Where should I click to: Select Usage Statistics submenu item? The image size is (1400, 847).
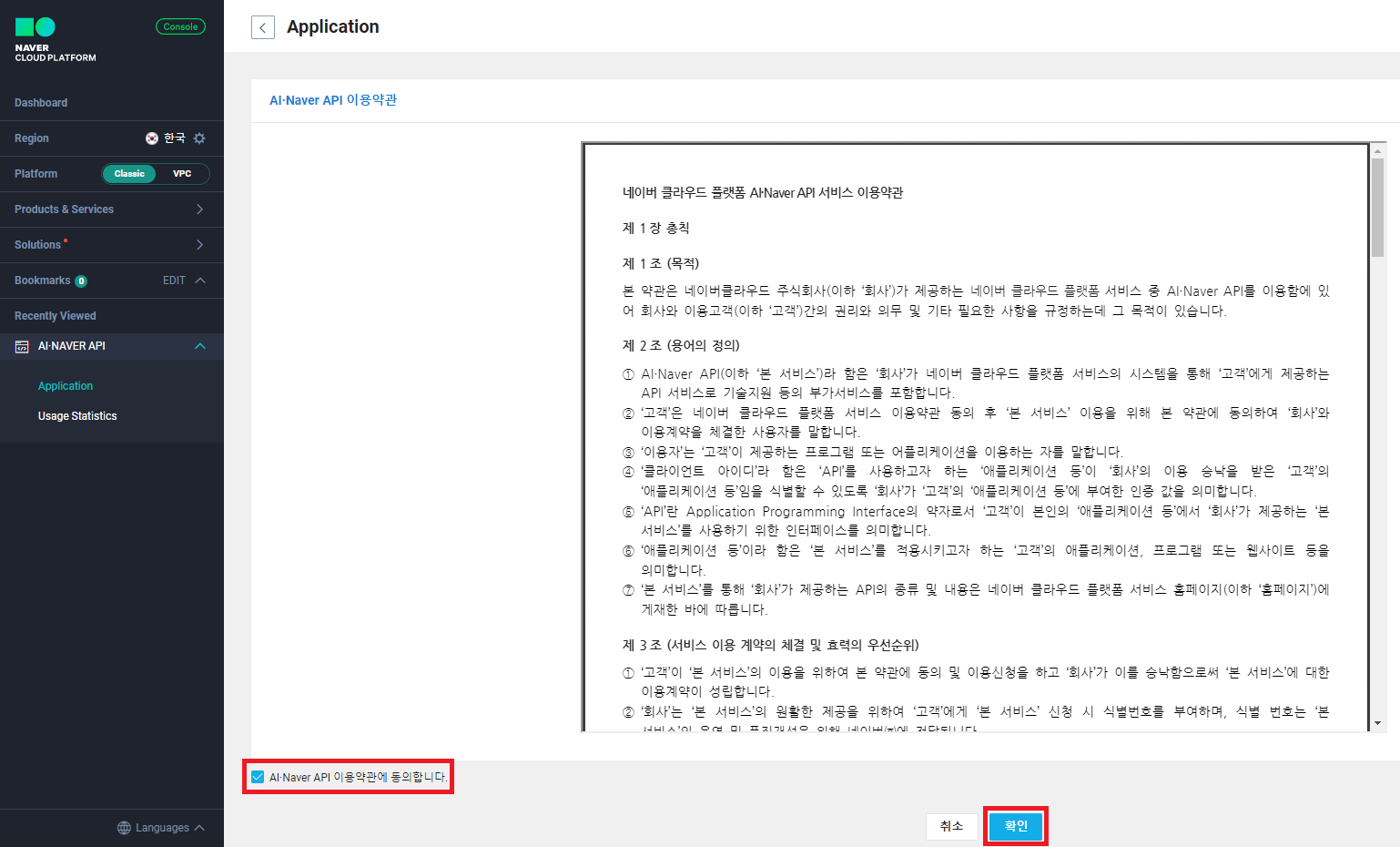[77, 416]
